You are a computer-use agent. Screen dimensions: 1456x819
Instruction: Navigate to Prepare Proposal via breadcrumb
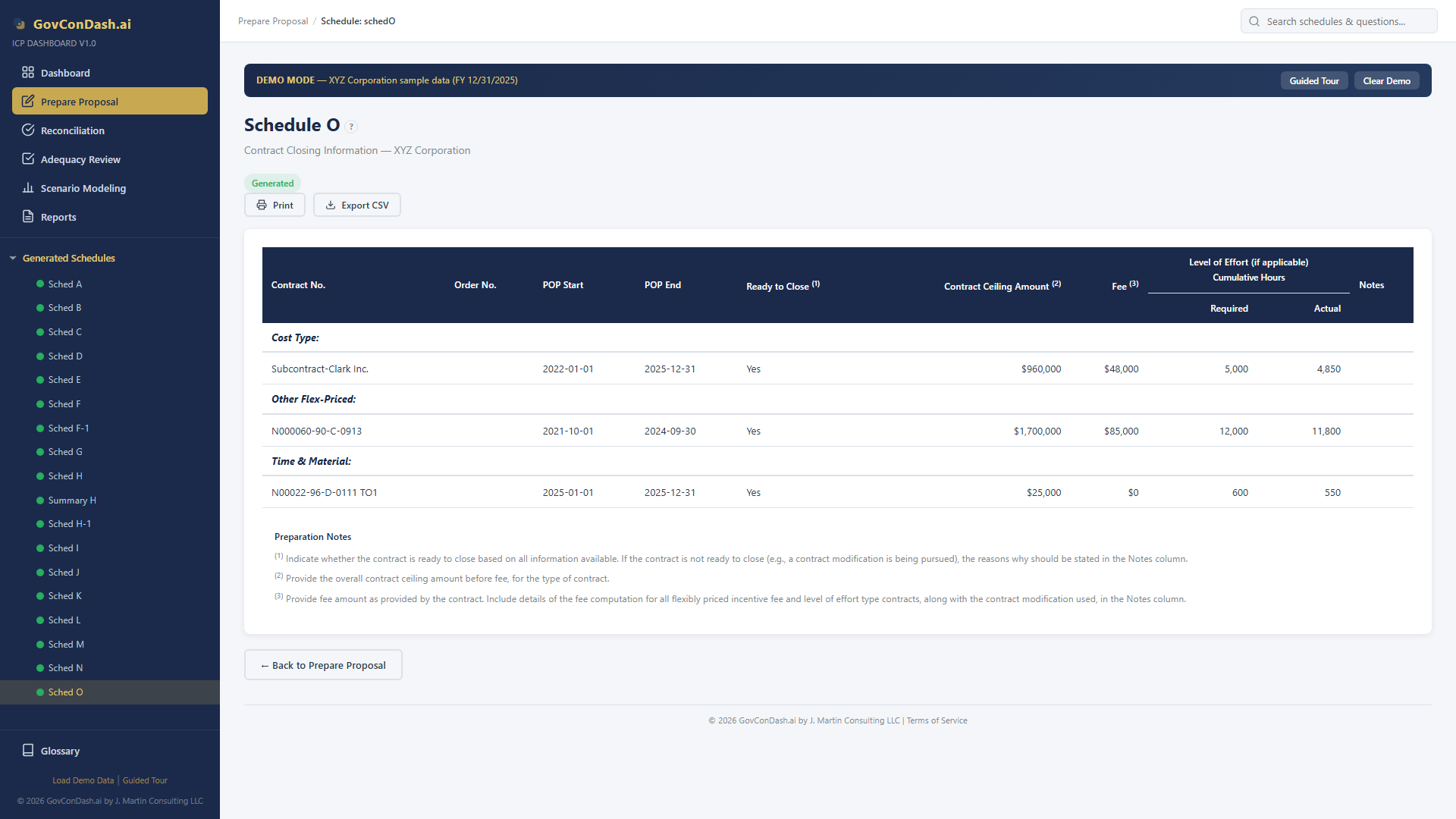tap(273, 20)
